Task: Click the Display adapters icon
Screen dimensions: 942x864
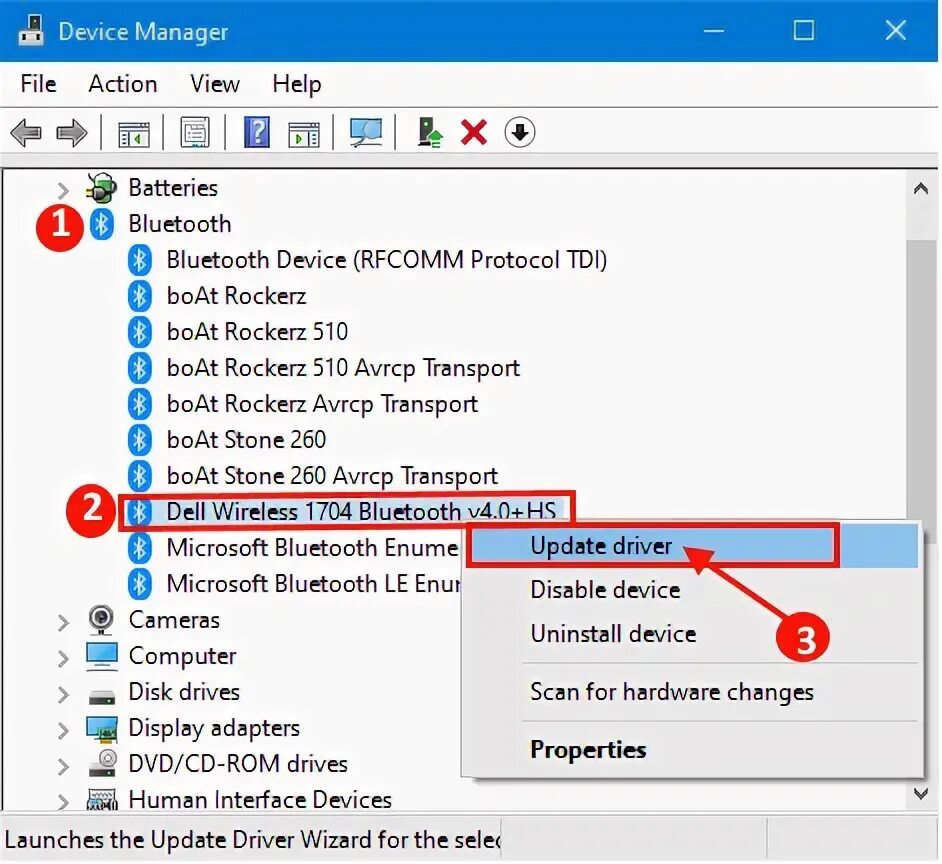Action: click(102, 728)
